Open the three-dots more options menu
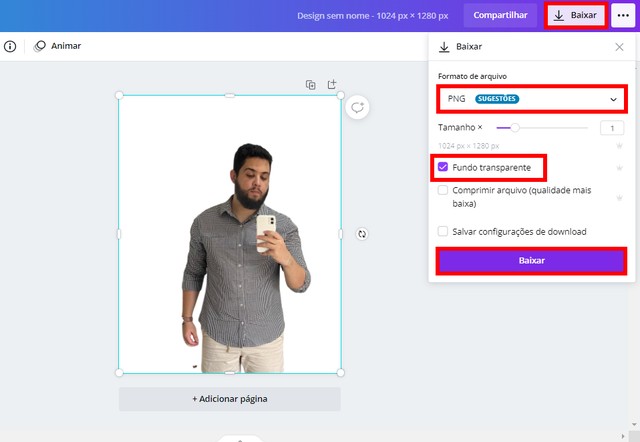This screenshot has width=640, height=442. coord(623,16)
